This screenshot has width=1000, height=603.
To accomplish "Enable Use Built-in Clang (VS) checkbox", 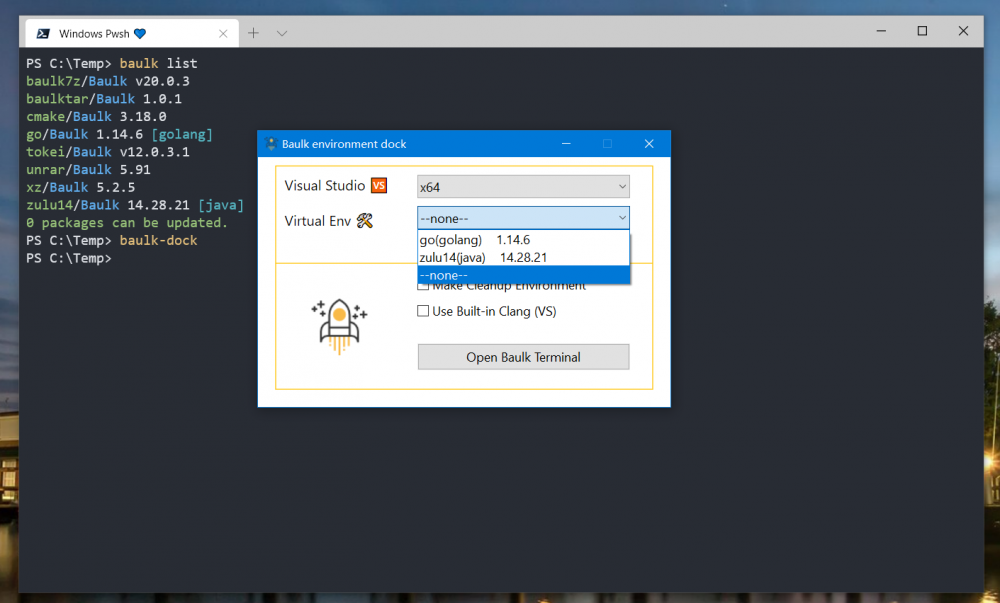I will 423,311.
